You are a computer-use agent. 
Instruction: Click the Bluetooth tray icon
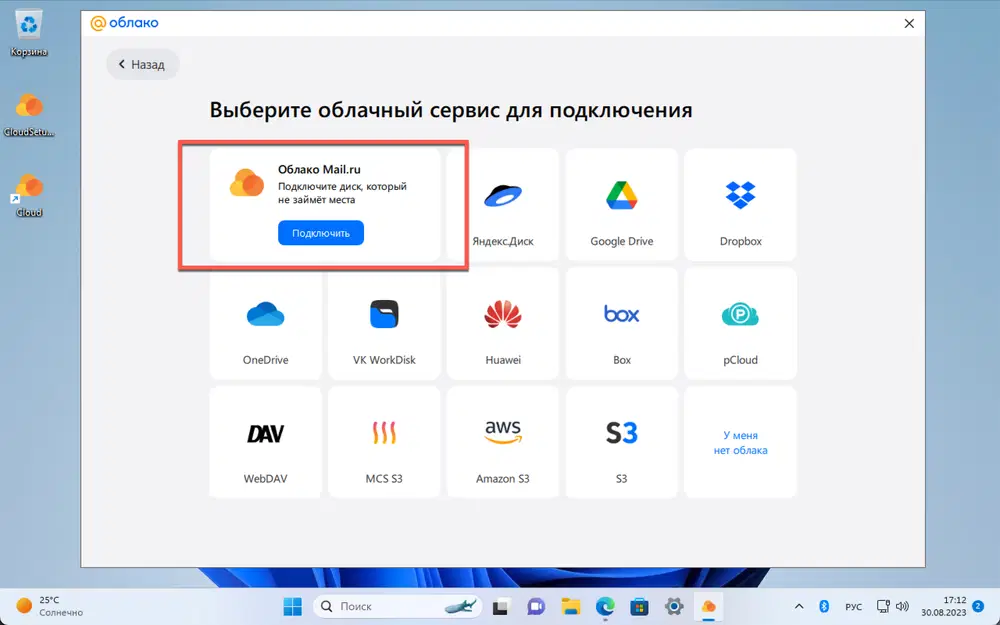[x=824, y=606]
